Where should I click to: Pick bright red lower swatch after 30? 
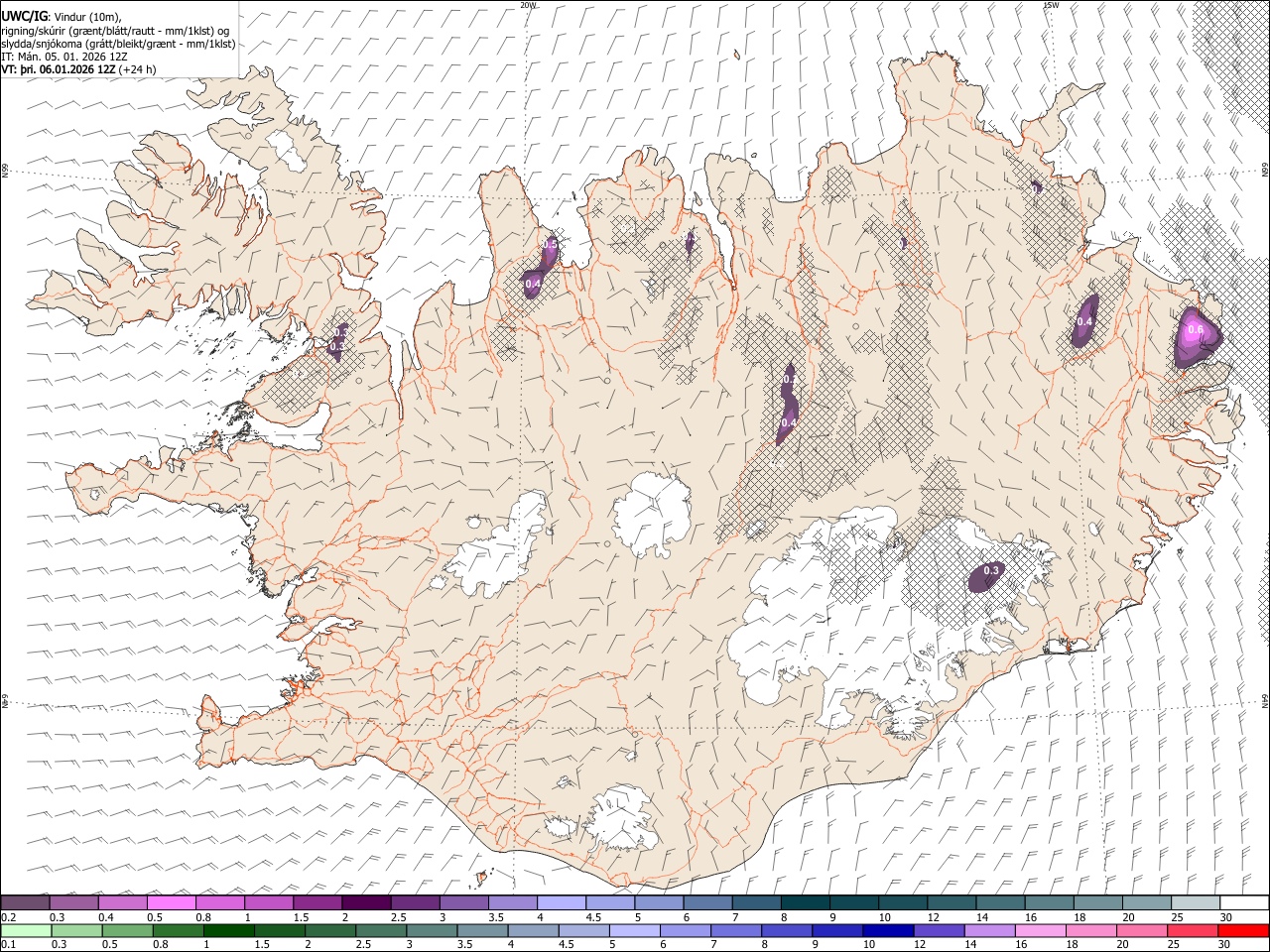click(x=1243, y=930)
